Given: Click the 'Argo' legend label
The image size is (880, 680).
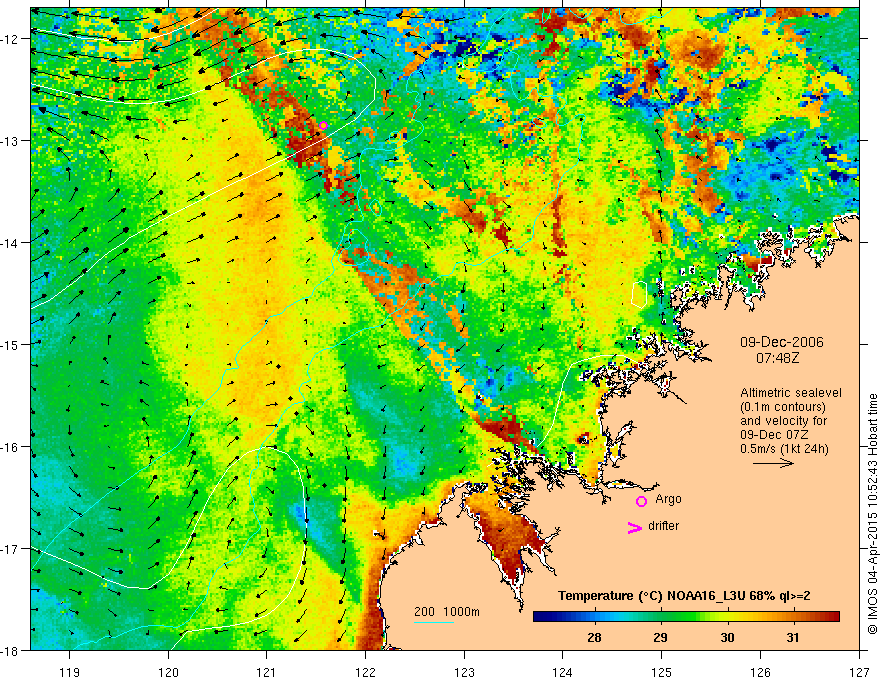Looking at the screenshot, I should tap(668, 499).
